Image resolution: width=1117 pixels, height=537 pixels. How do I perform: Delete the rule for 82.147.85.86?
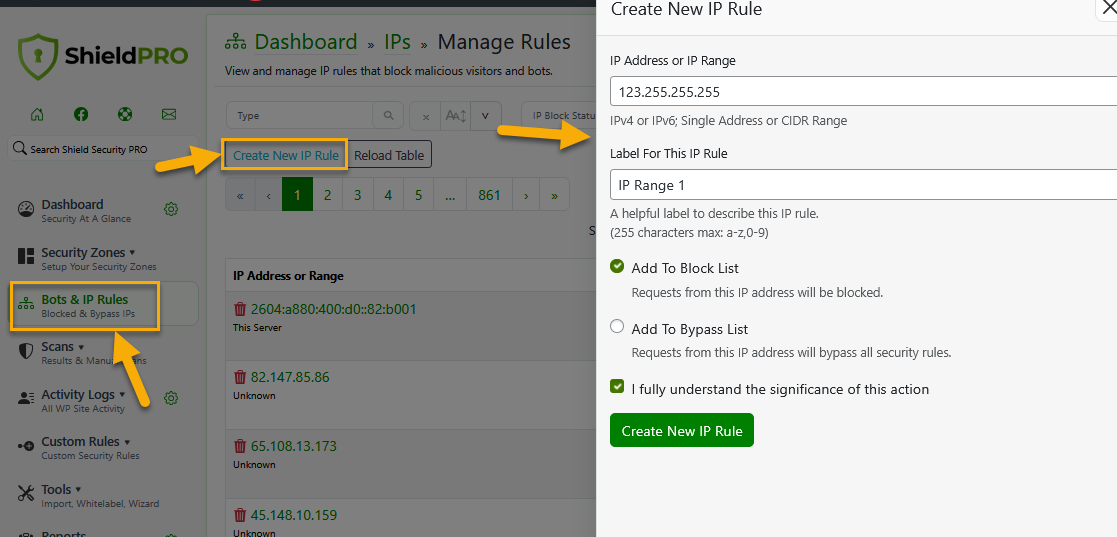[x=240, y=377]
